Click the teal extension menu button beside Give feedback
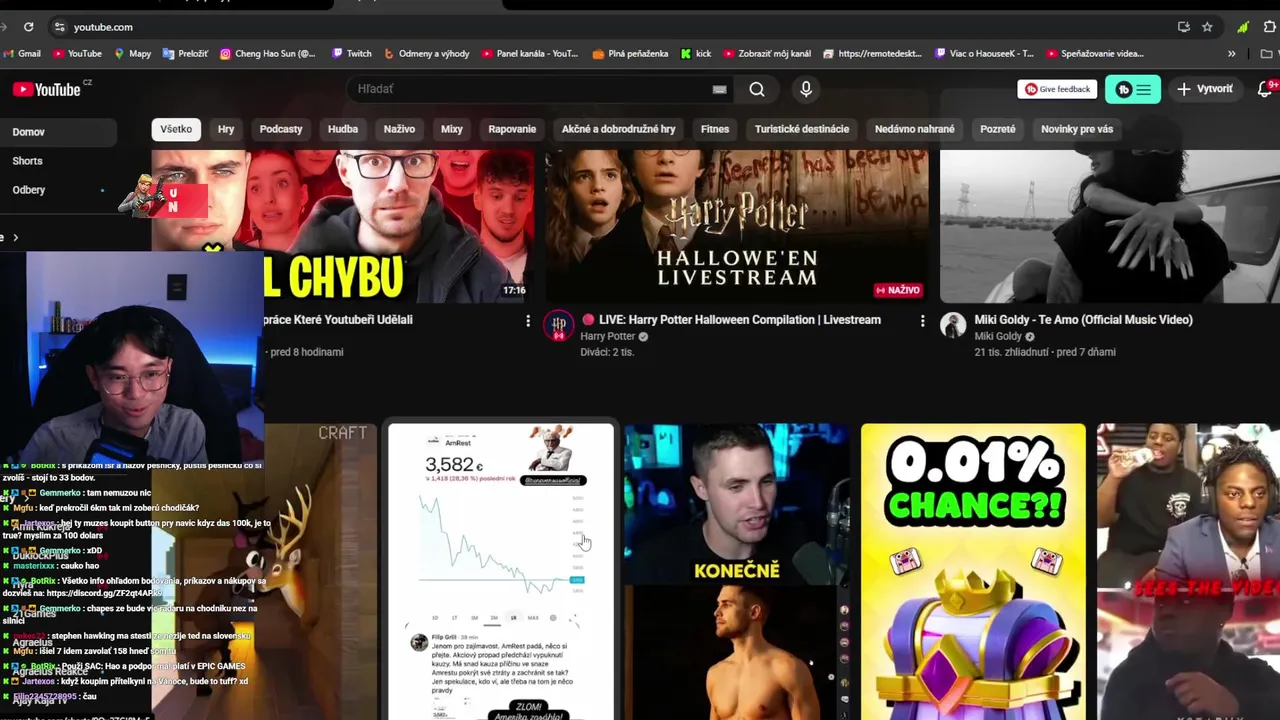1280x720 pixels. click(x=1133, y=89)
